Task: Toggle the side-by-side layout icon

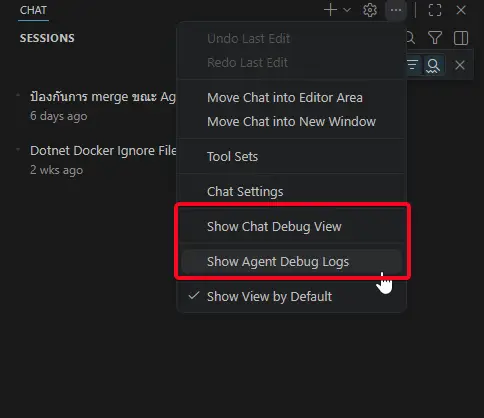Action: [461, 38]
